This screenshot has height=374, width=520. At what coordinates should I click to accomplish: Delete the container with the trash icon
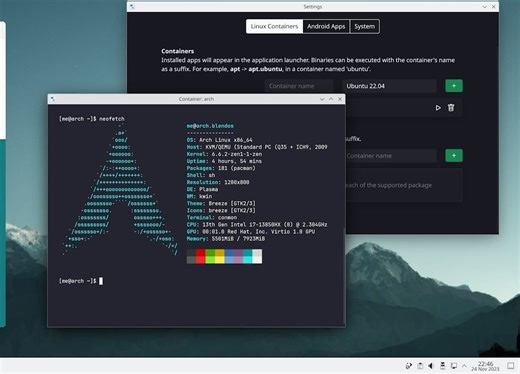[451, 108]
